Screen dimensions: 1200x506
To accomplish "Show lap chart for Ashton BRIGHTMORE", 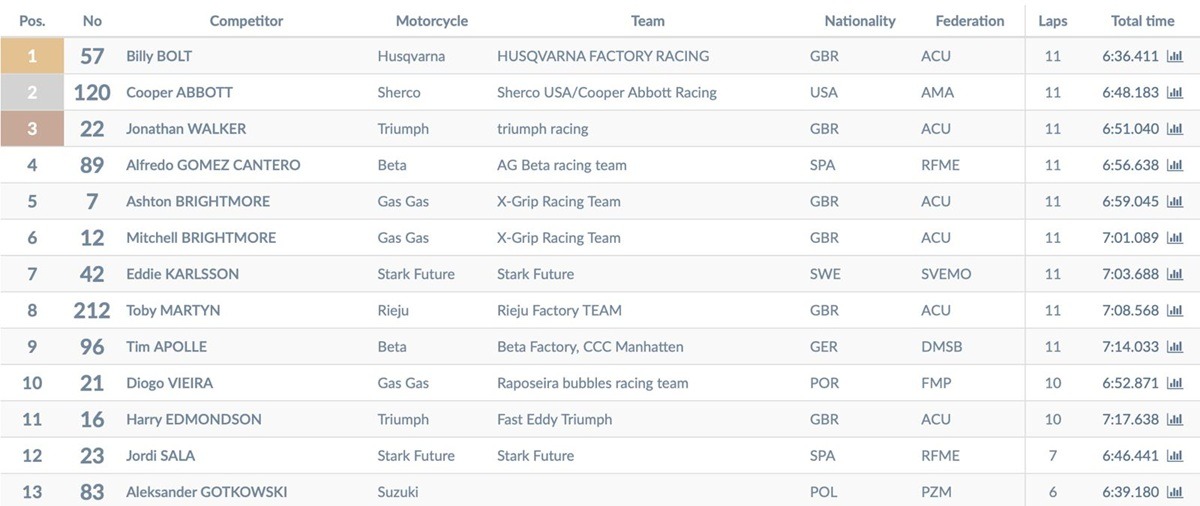I will 1175,201.
